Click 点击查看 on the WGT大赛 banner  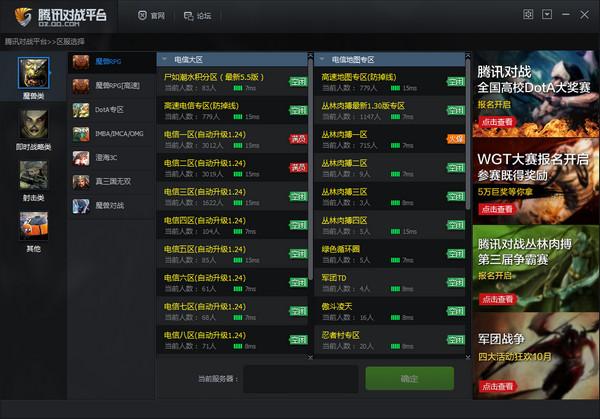click(x=498, y=210)
